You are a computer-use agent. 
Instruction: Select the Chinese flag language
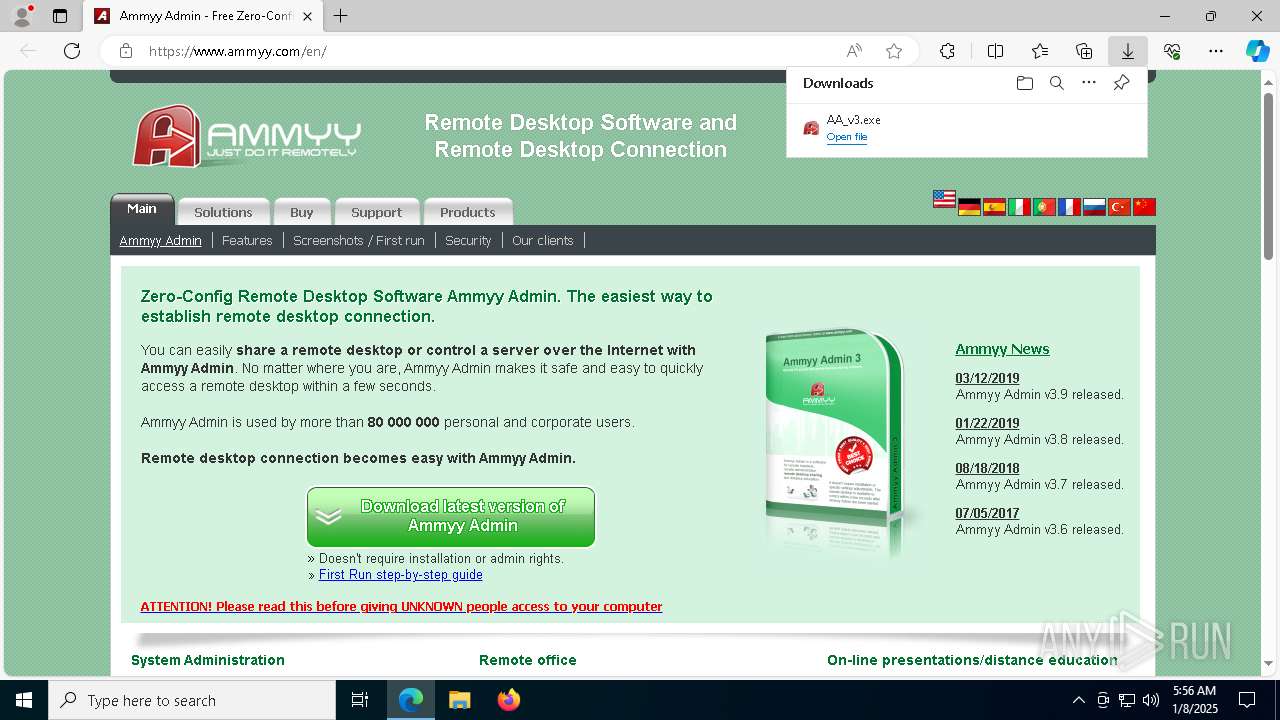(1144, 207)
